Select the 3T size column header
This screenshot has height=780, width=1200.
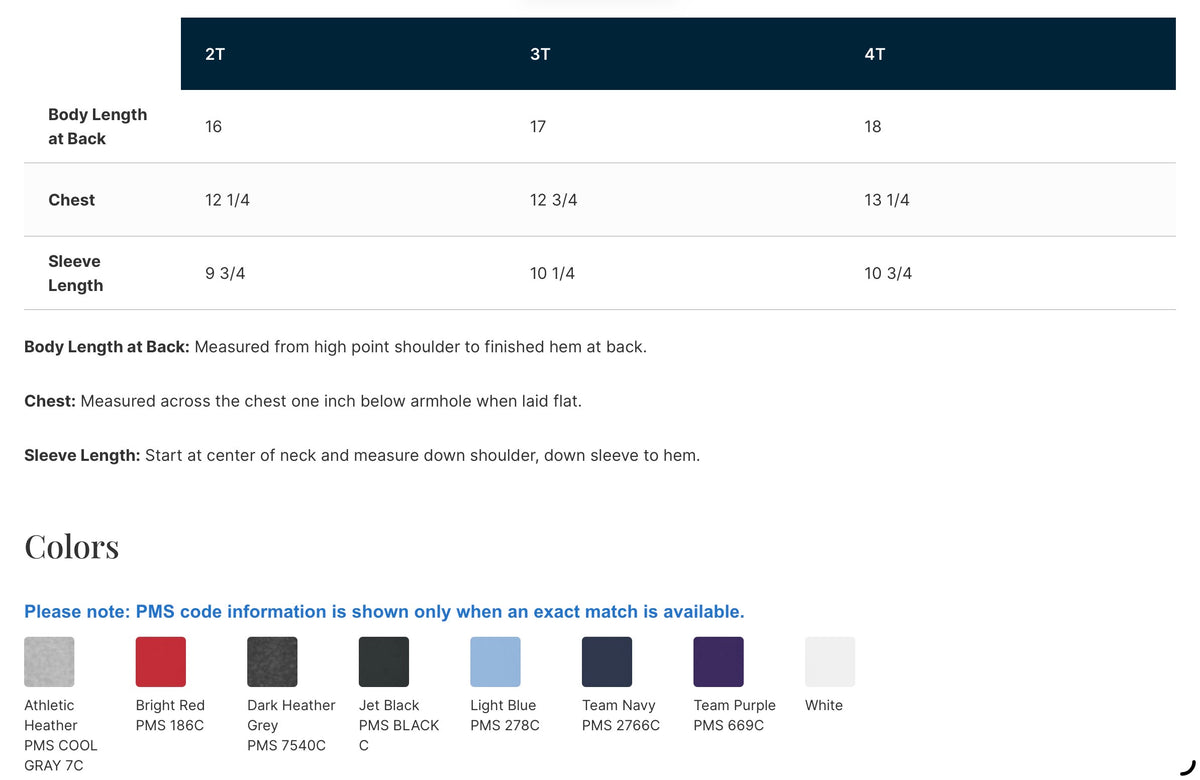point(540,54)
